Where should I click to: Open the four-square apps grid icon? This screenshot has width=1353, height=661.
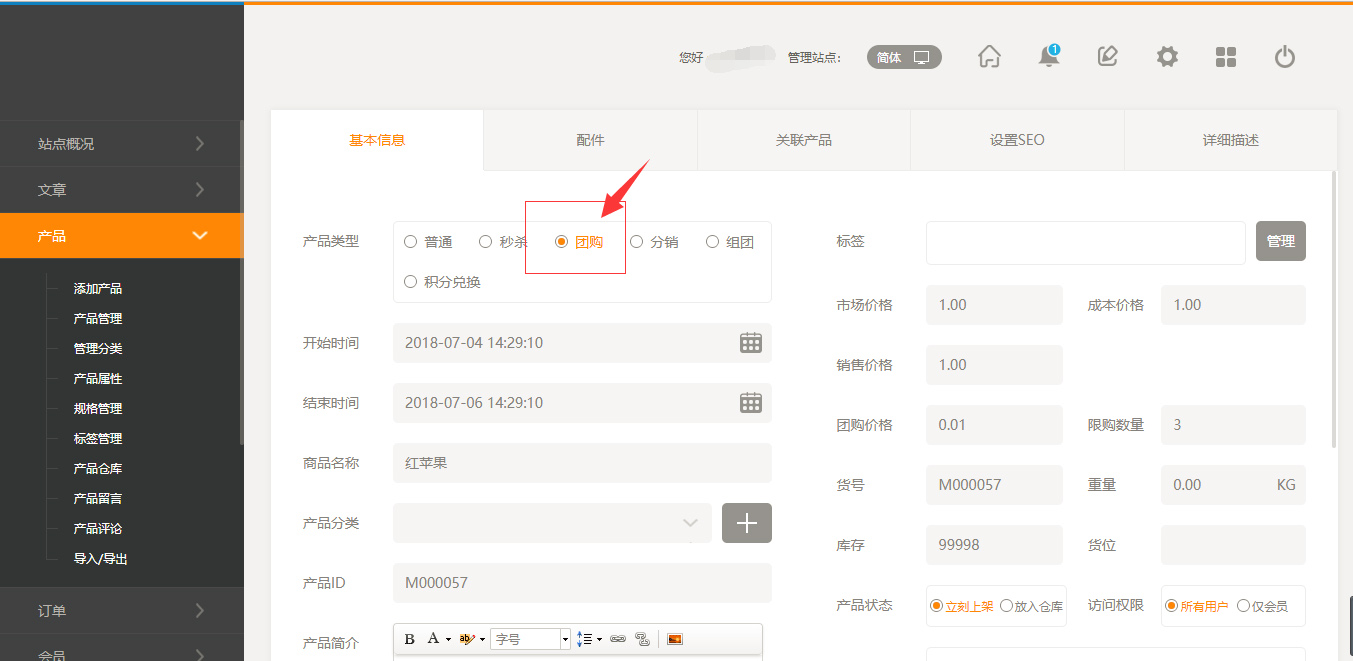(1226, 57)
